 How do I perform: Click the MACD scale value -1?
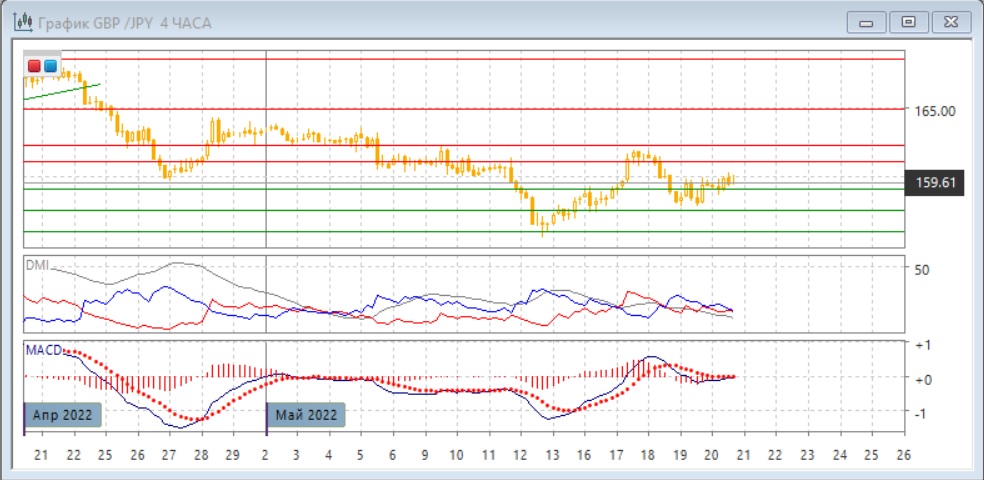[923, 414]
